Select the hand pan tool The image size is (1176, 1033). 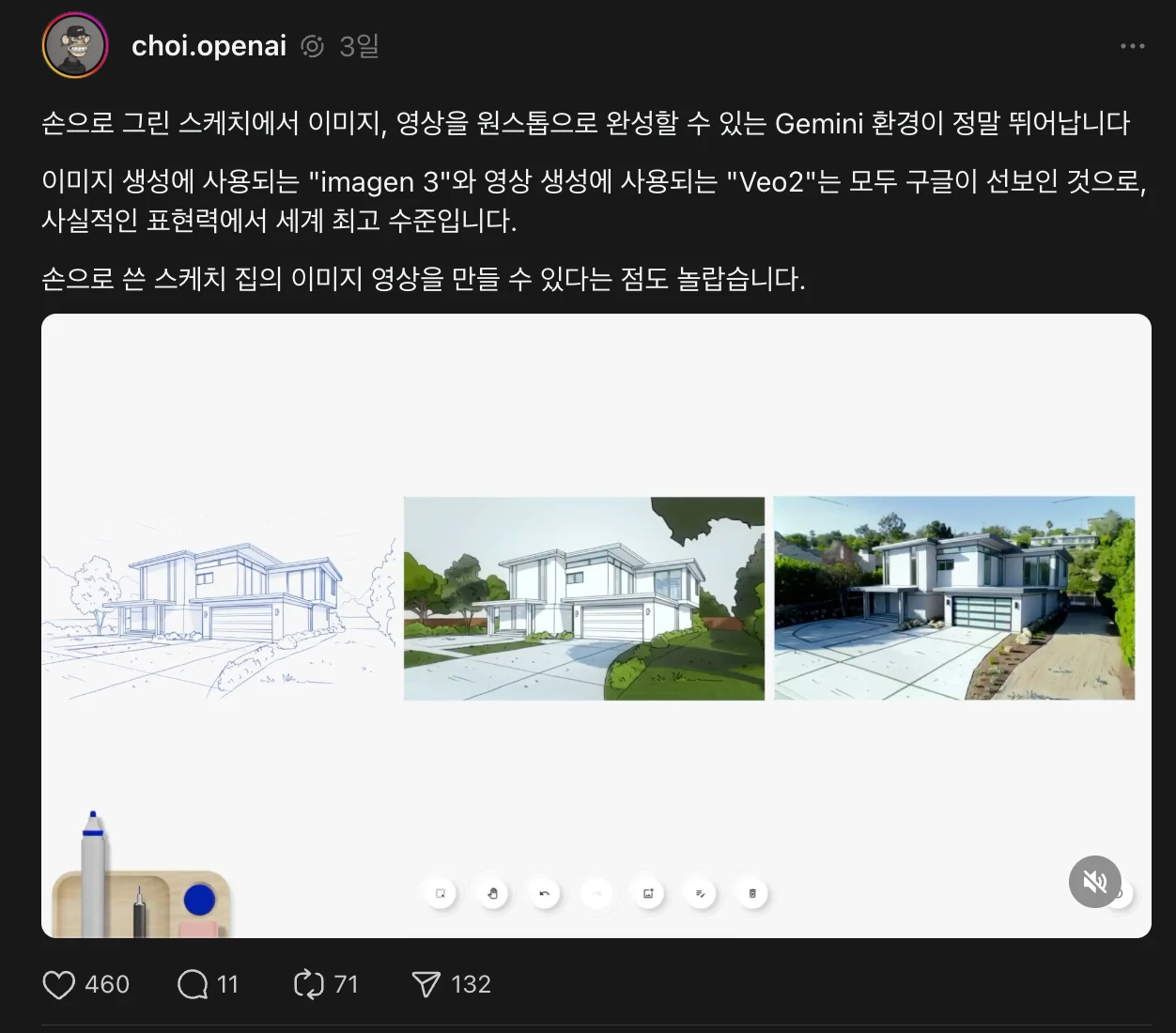[492, 893]
